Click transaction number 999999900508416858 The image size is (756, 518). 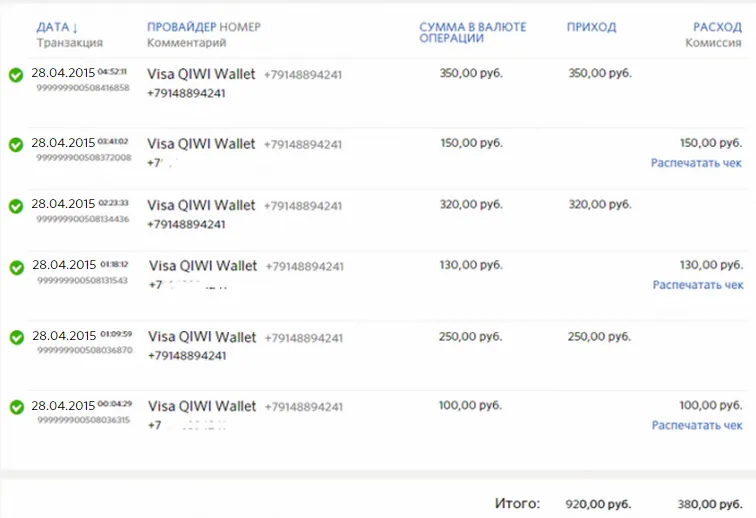(x=83, y=88)
